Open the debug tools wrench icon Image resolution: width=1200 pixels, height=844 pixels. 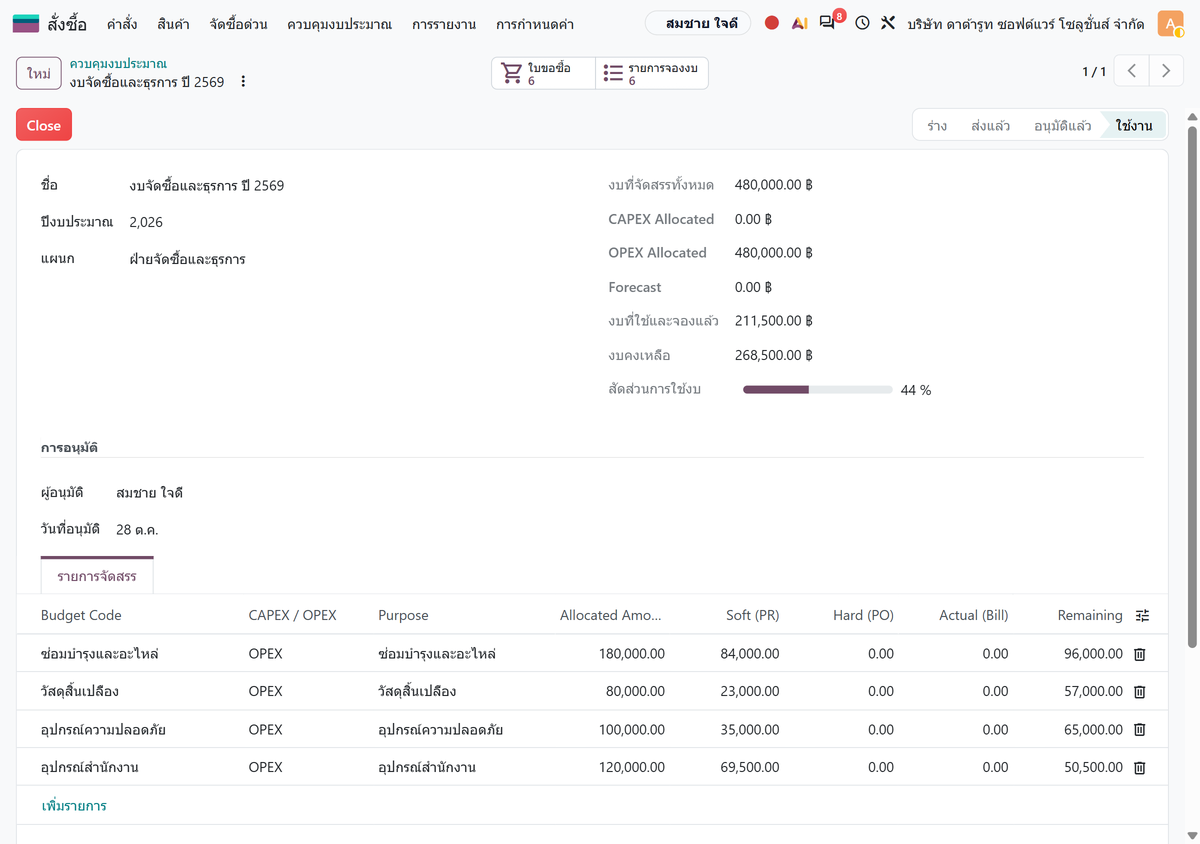pyautogui.click(x=888, y=23)
